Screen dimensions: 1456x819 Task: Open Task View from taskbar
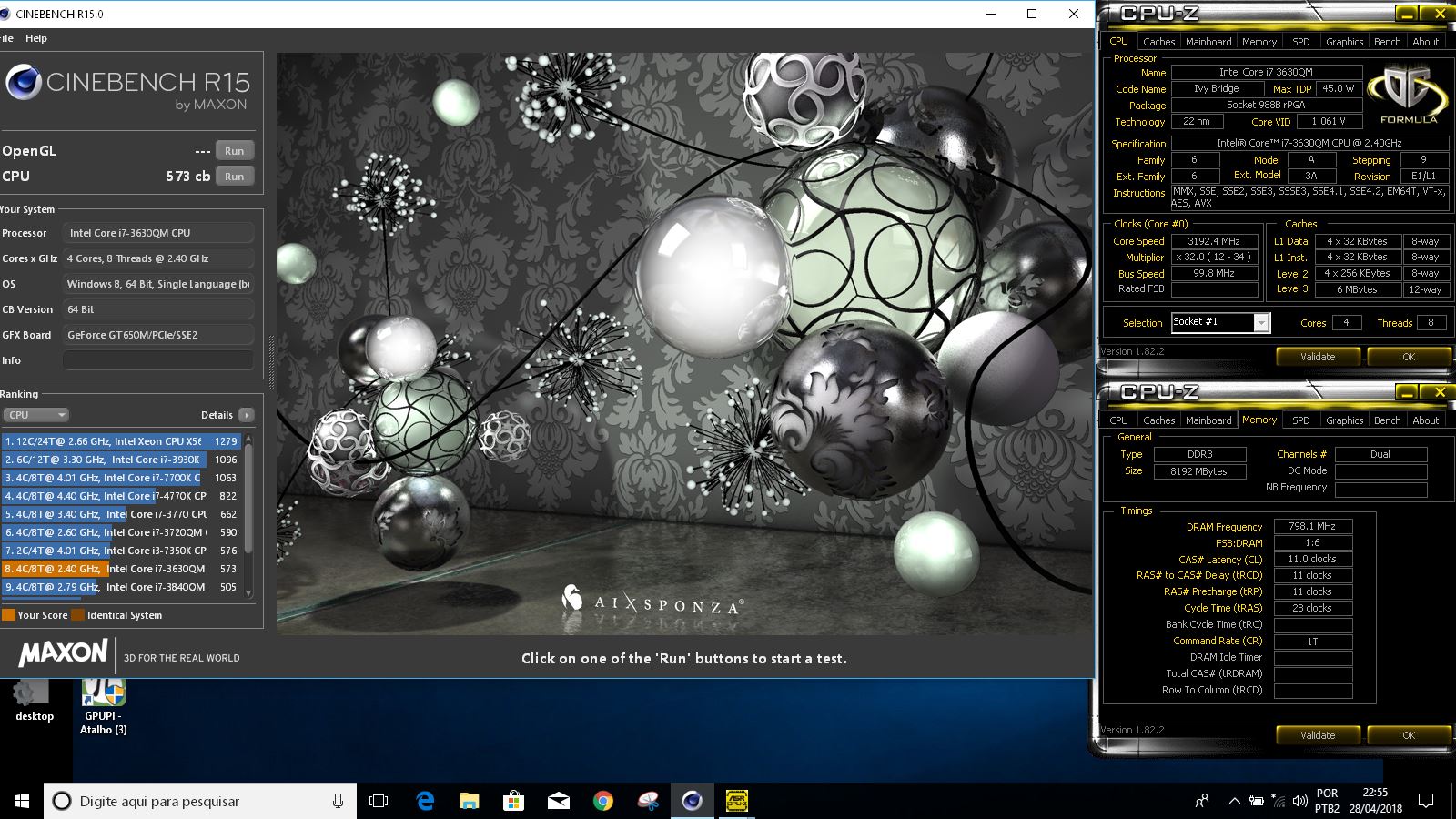(x=379, y=801)
